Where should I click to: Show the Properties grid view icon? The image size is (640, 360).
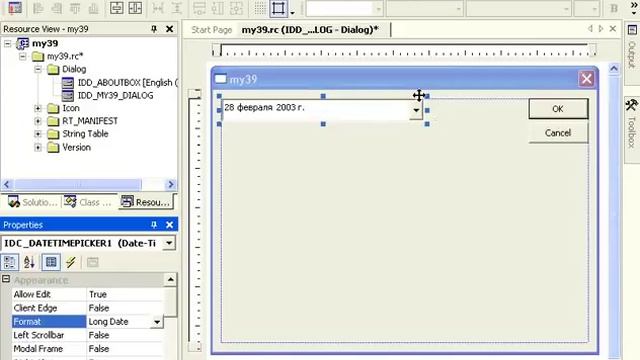pos(51,262)
